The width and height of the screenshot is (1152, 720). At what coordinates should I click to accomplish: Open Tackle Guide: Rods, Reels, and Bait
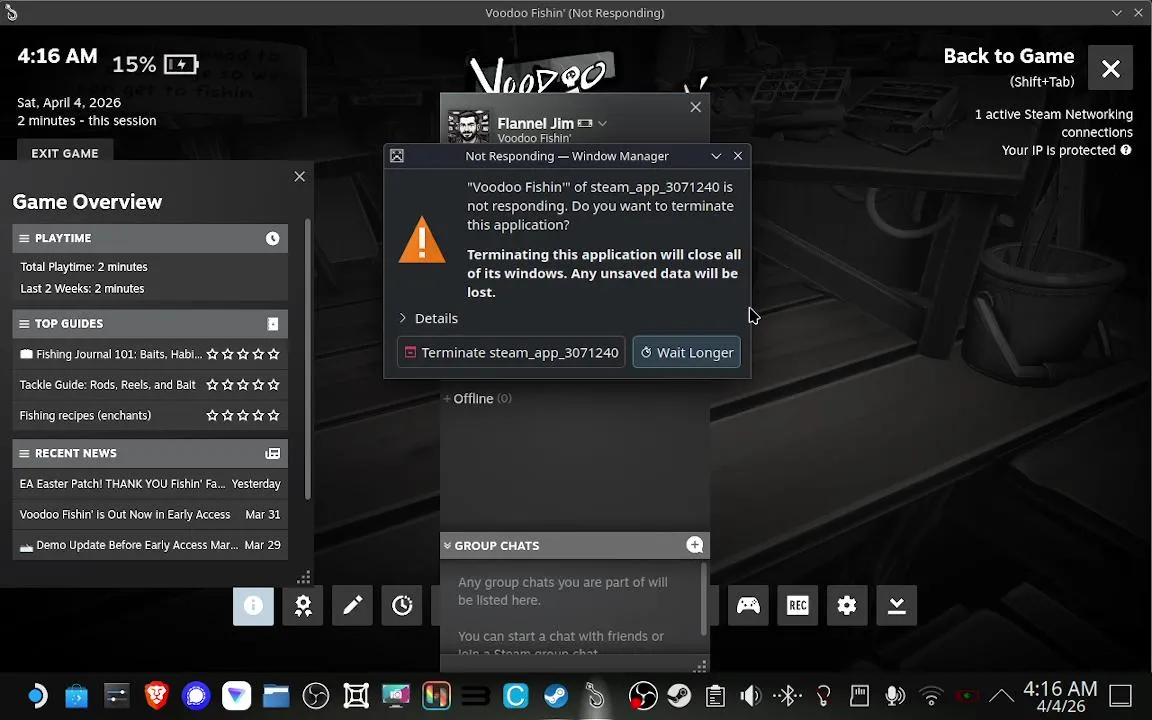(x=150, y=384)
